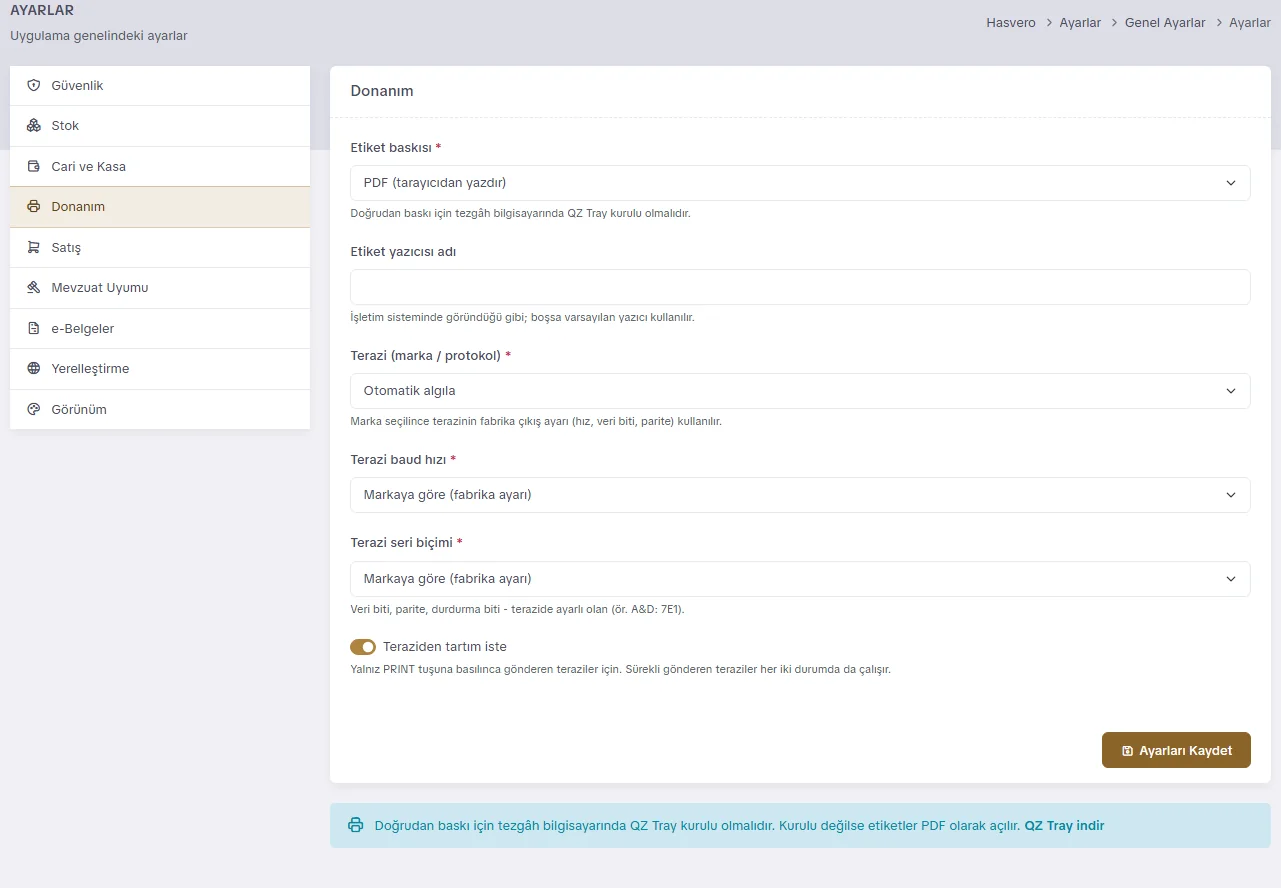Open the Etiket baskısı dropdown
The width and height of the screenshot is (1281, 888).
[x=800, y=183]
